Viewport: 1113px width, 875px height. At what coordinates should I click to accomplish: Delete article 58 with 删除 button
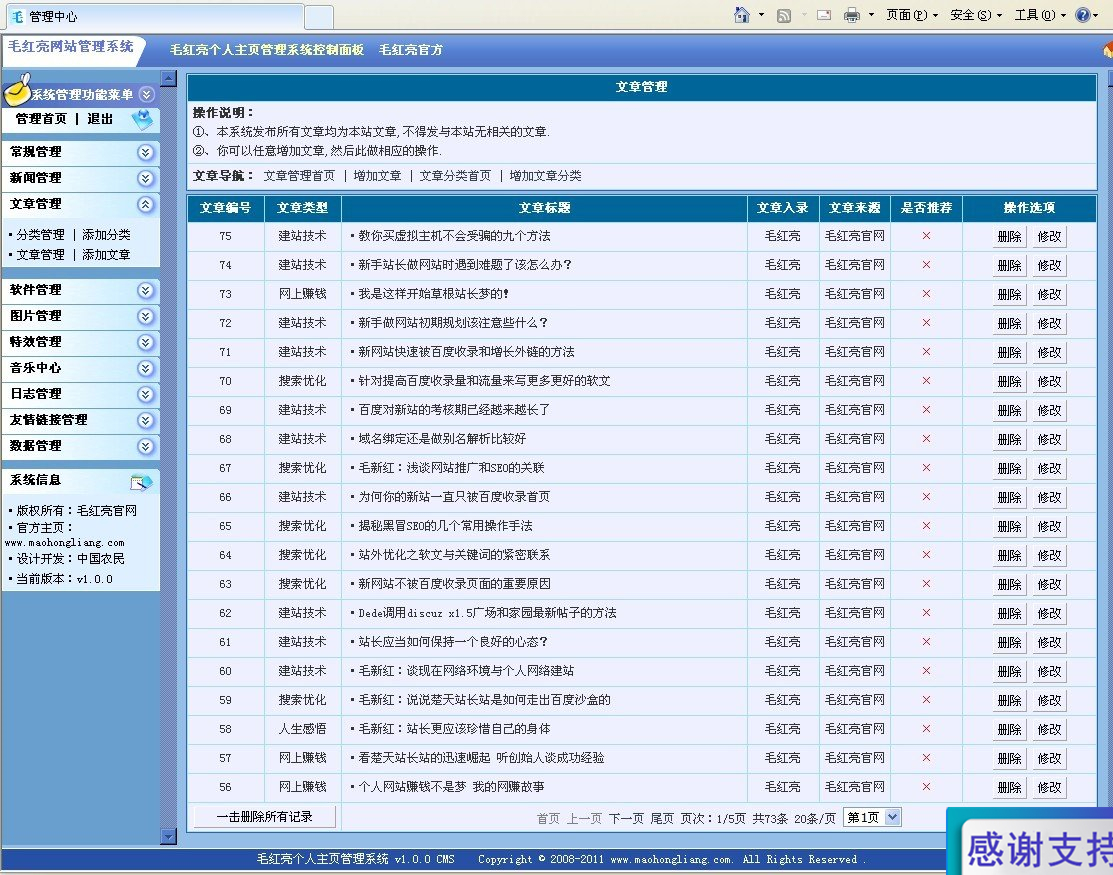pyautogui.click(x=1009, y=730)
